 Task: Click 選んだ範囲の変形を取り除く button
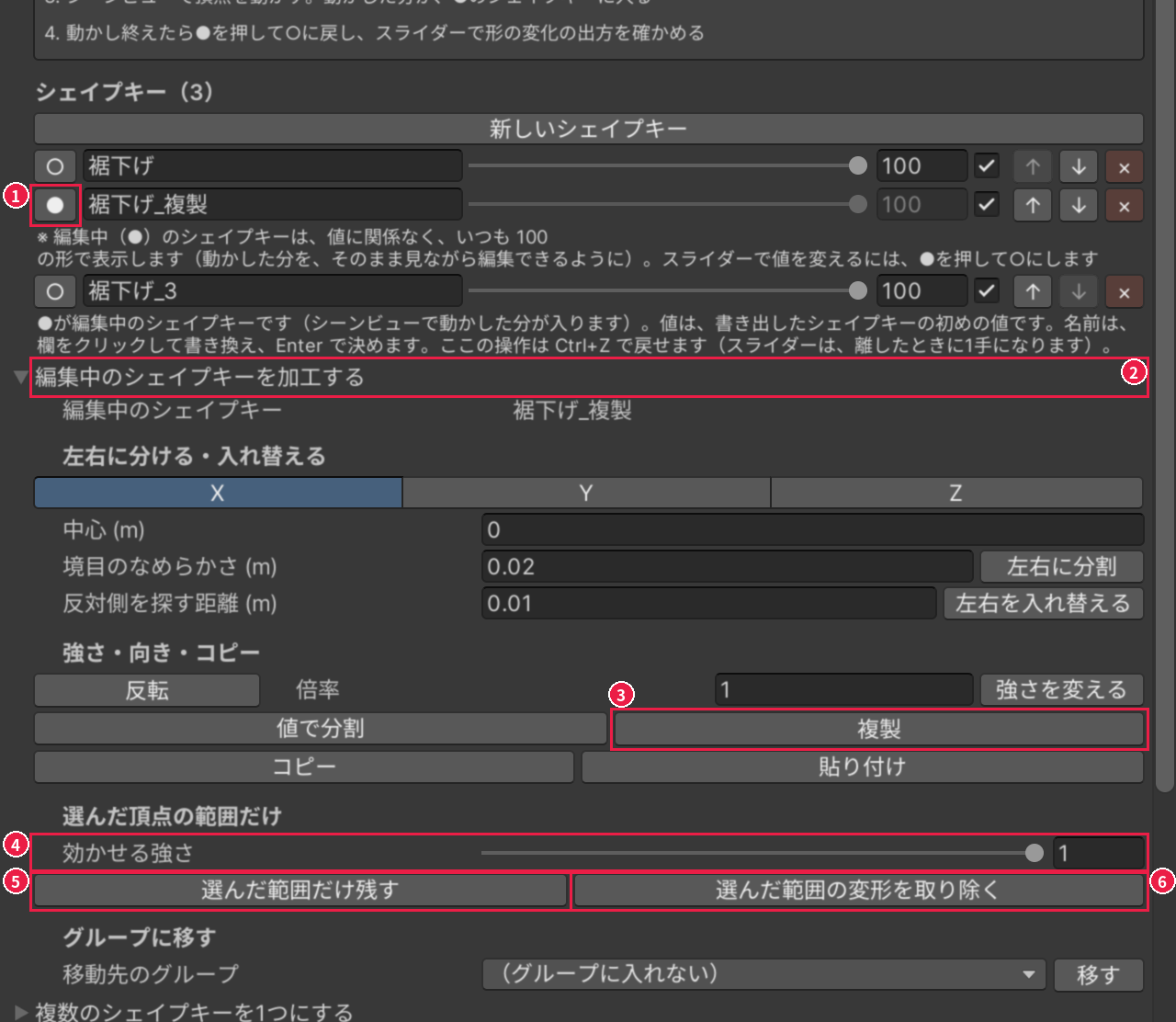[x=858, y=891]
